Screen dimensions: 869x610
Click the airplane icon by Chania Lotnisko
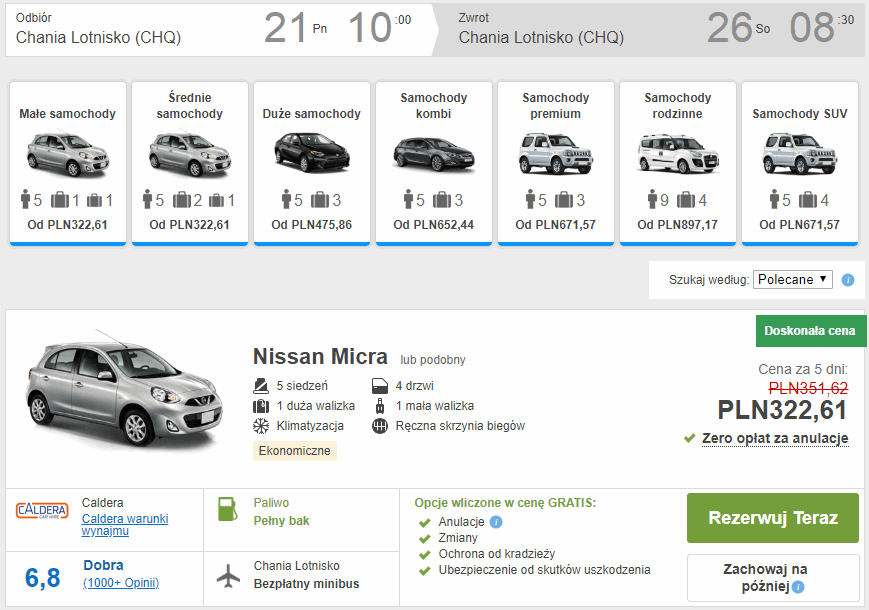point(228,575)
